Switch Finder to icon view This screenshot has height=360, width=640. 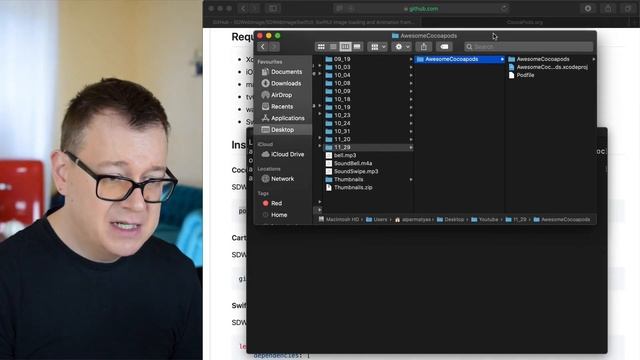point(321,47)
